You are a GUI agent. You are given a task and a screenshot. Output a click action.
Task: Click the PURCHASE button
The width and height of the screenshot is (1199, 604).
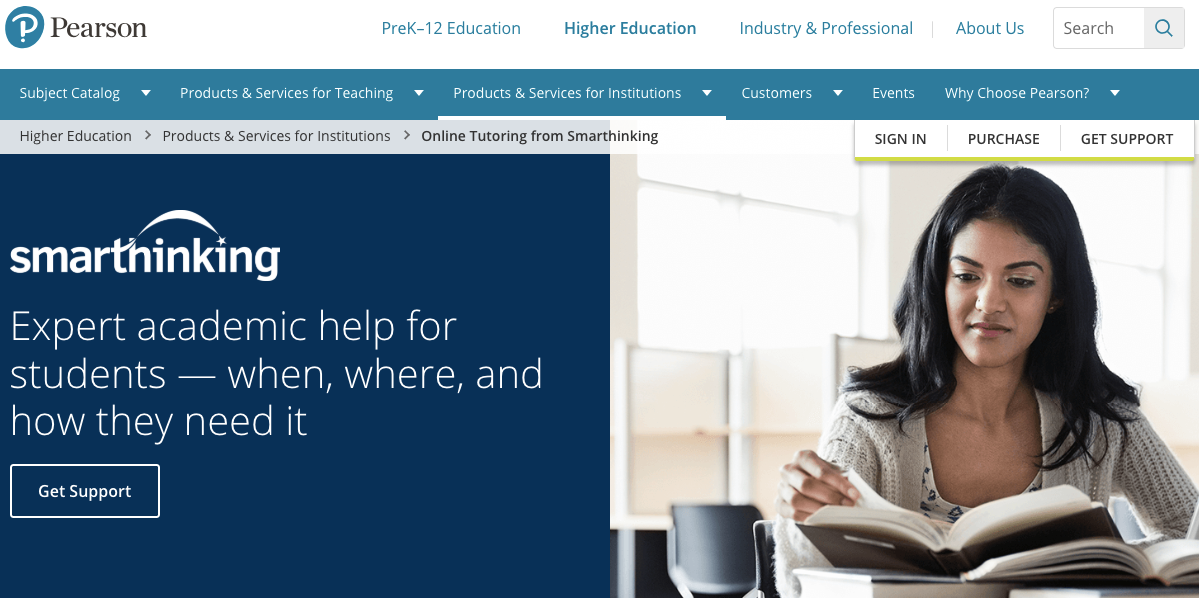1003,139
